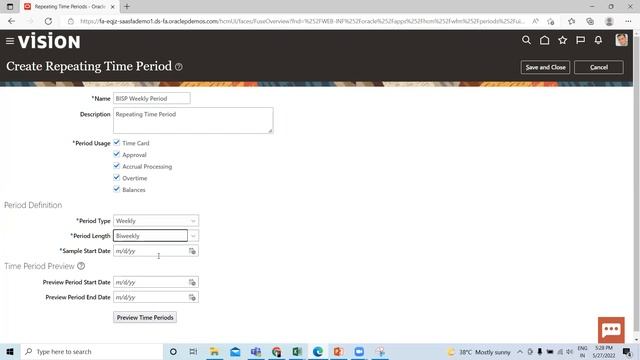Expand the Period Length dropdown arrow
The image size is (640, 360).
pos(193,236)
